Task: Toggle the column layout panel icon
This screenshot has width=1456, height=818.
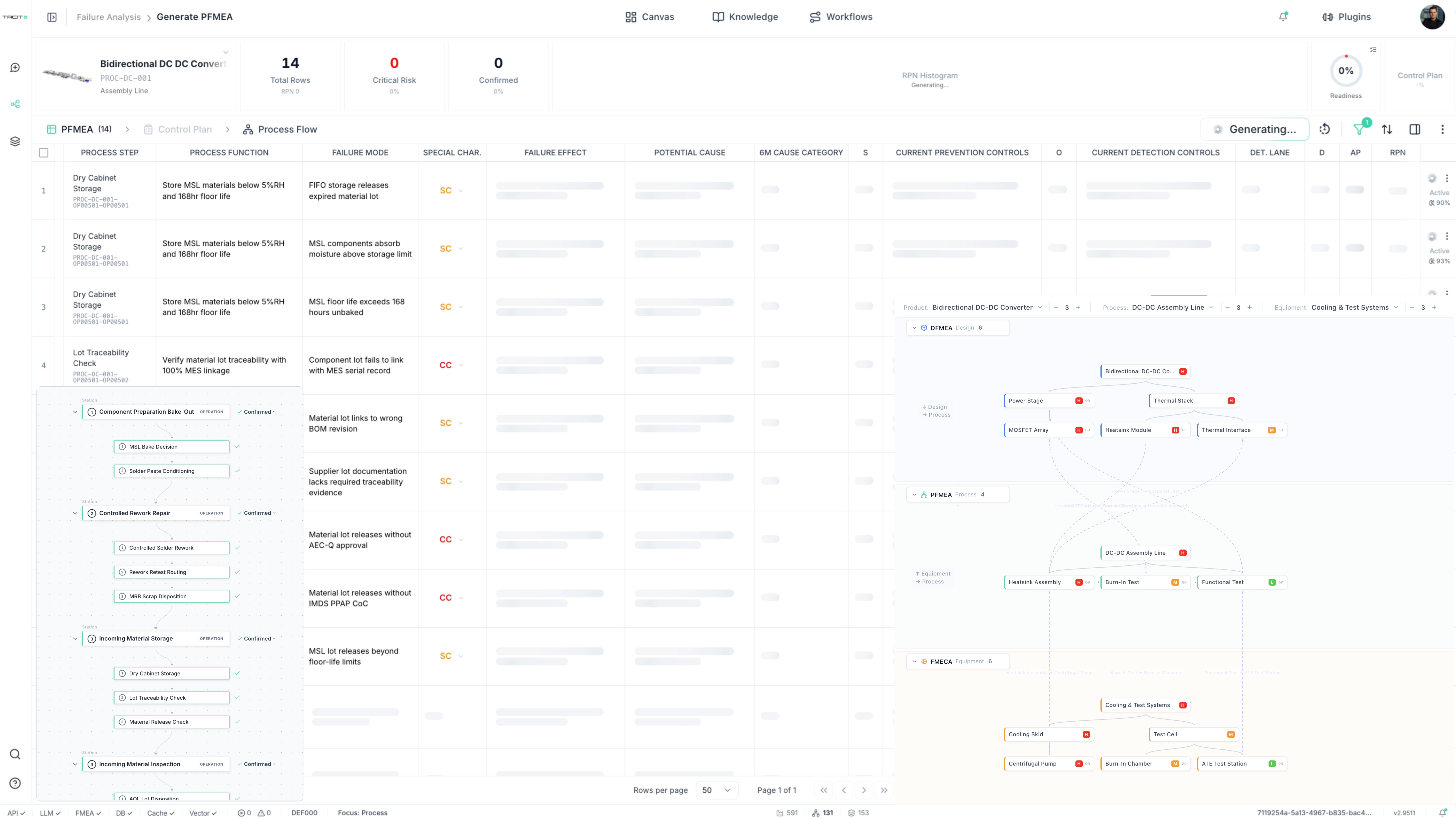Action: 1415,129
